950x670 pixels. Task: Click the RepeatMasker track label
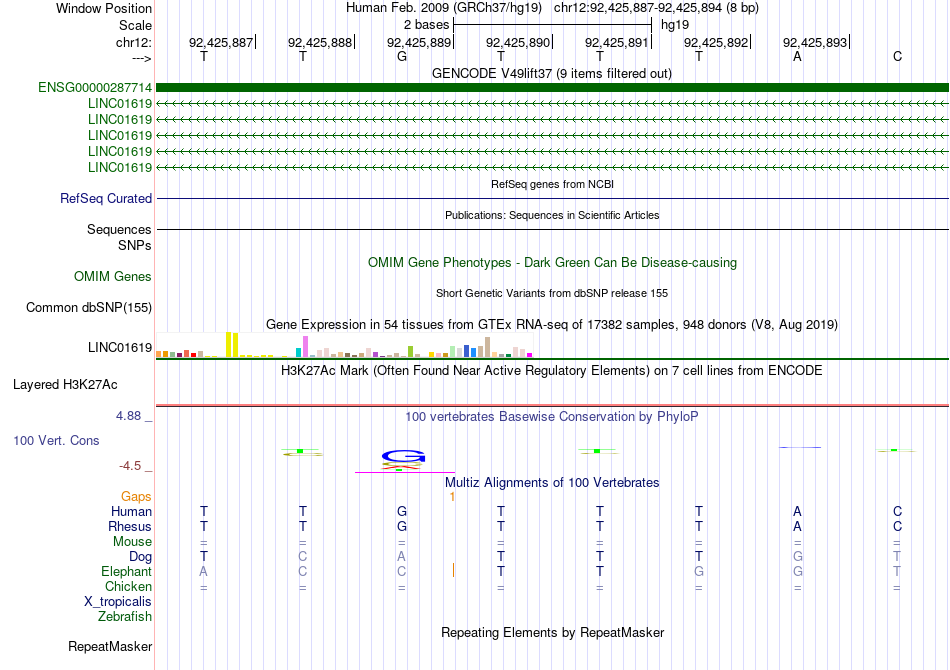point(110,646)
